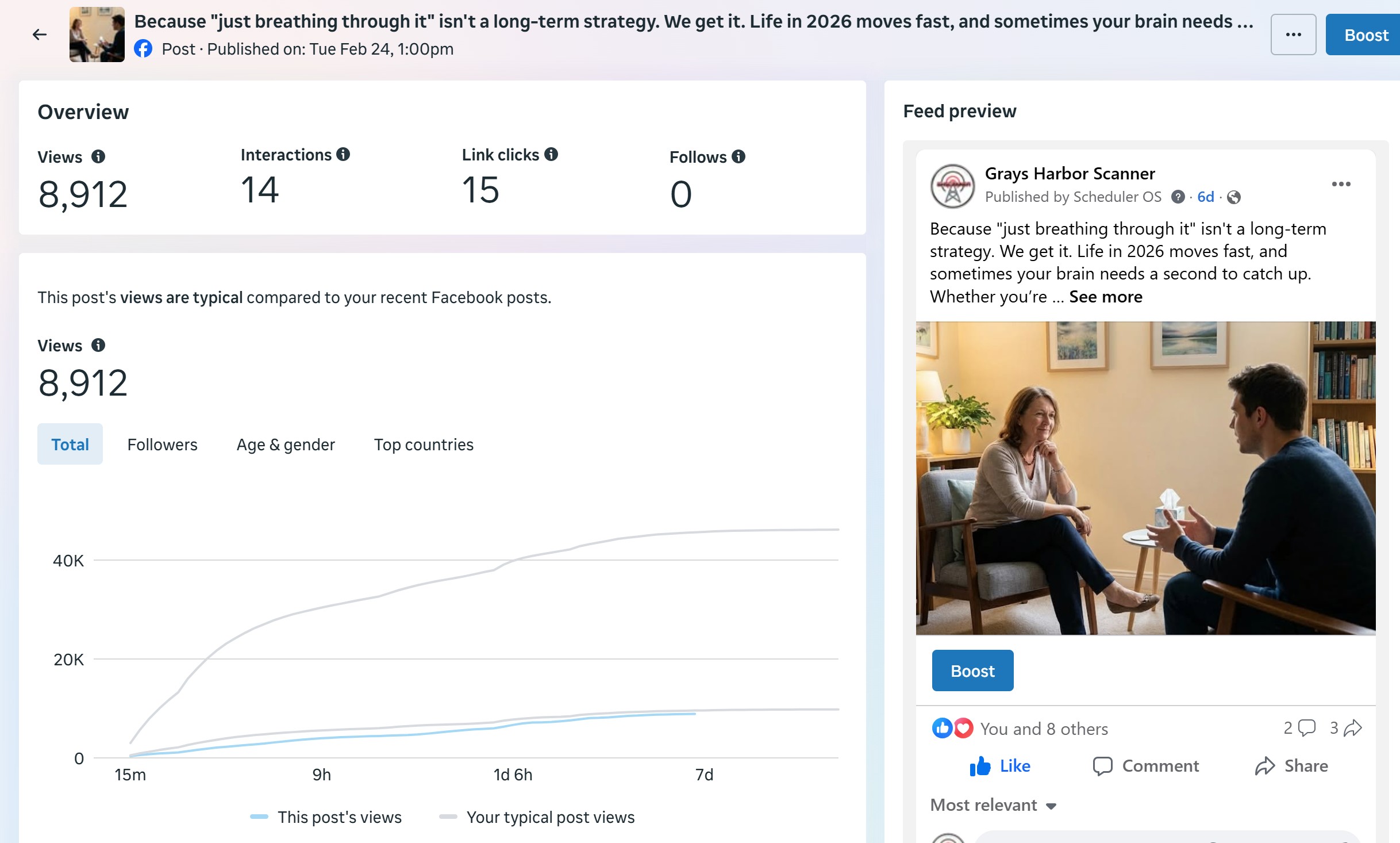
Task: Click the comments count bubble icon
Action: (1306, 728)
